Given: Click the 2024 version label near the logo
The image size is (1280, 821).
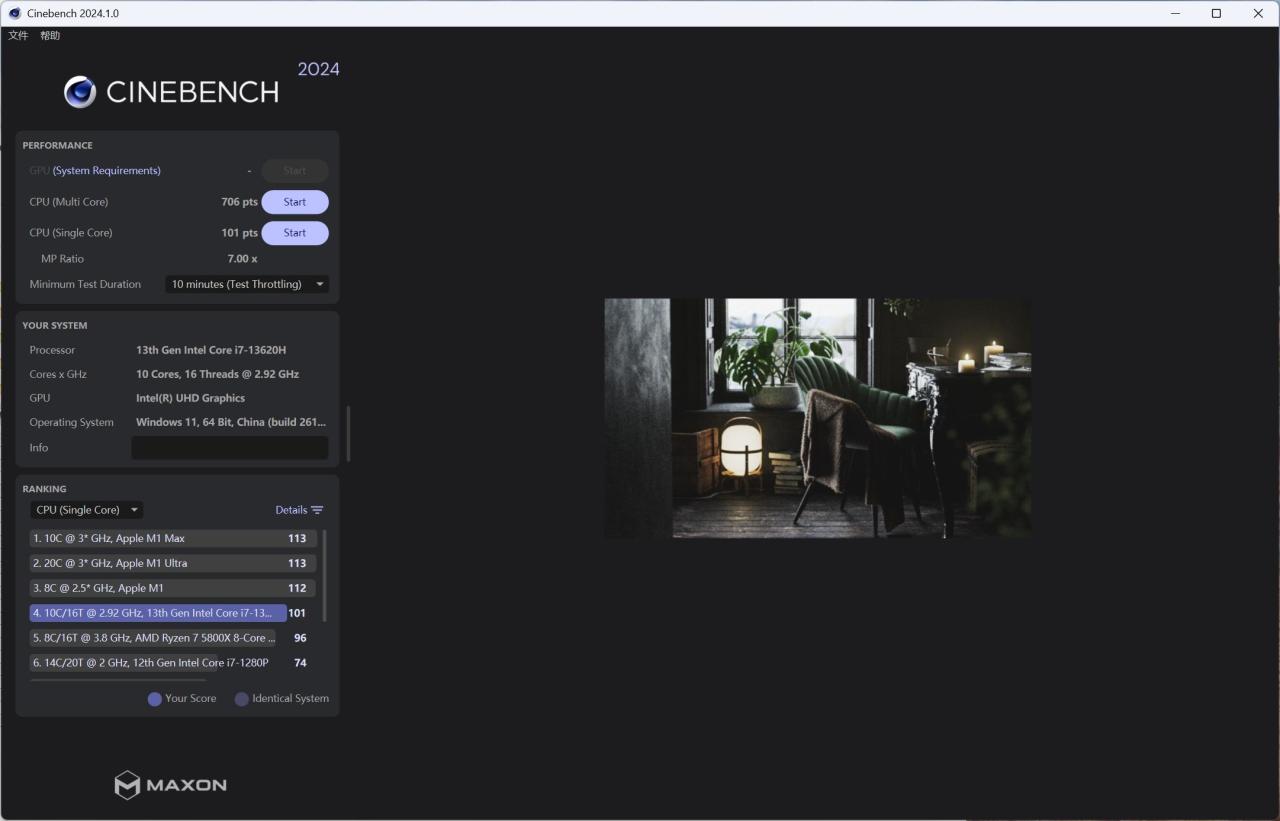Looking at the screenshot, I should [x=318, y=69].
